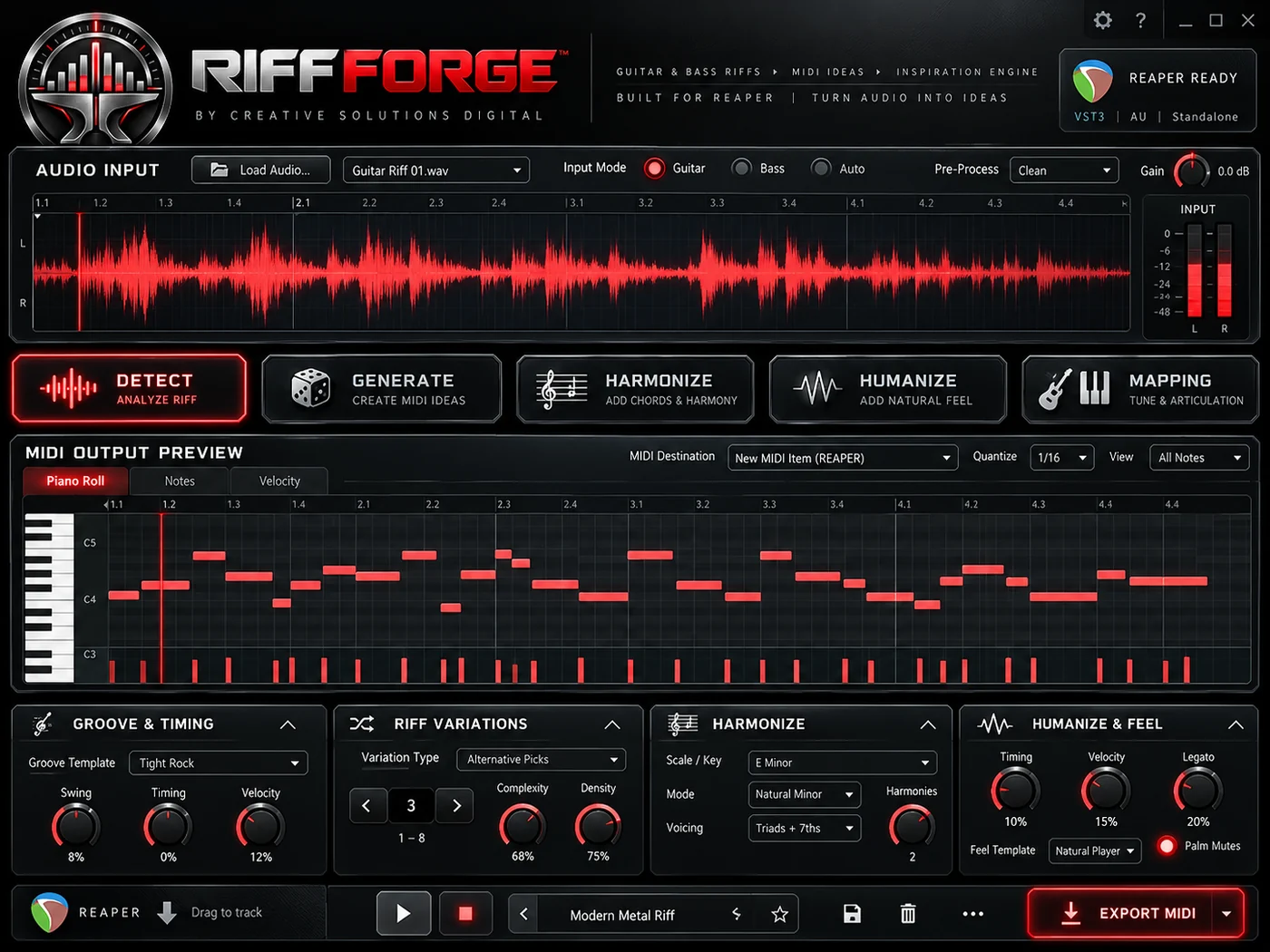
Task: Collapse the Humanize & Feel panel
Action: pyautogui.click(x=1236, y=724)
